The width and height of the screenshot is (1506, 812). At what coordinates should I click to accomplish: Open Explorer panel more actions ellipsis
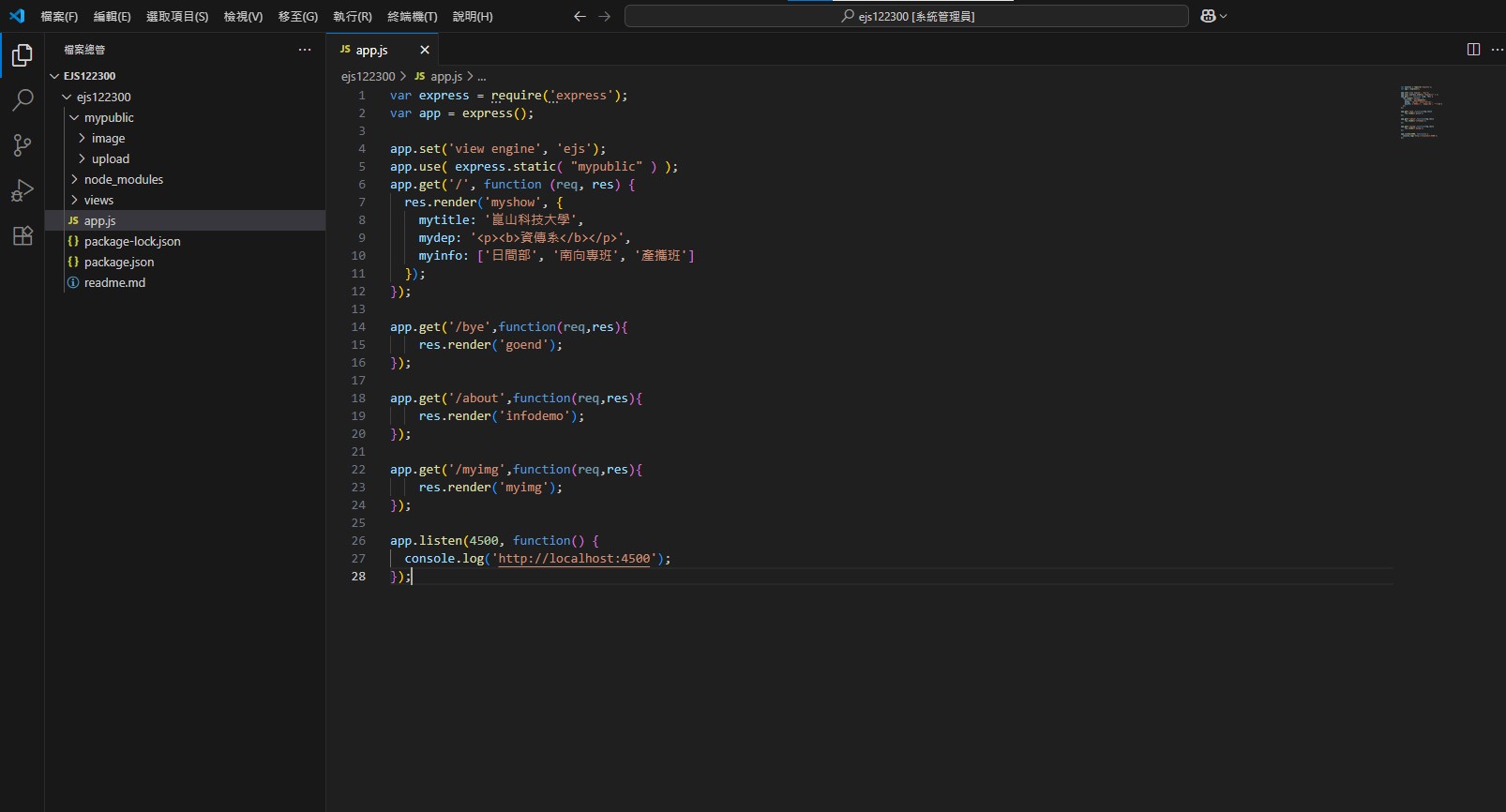[x=305, y=50]
